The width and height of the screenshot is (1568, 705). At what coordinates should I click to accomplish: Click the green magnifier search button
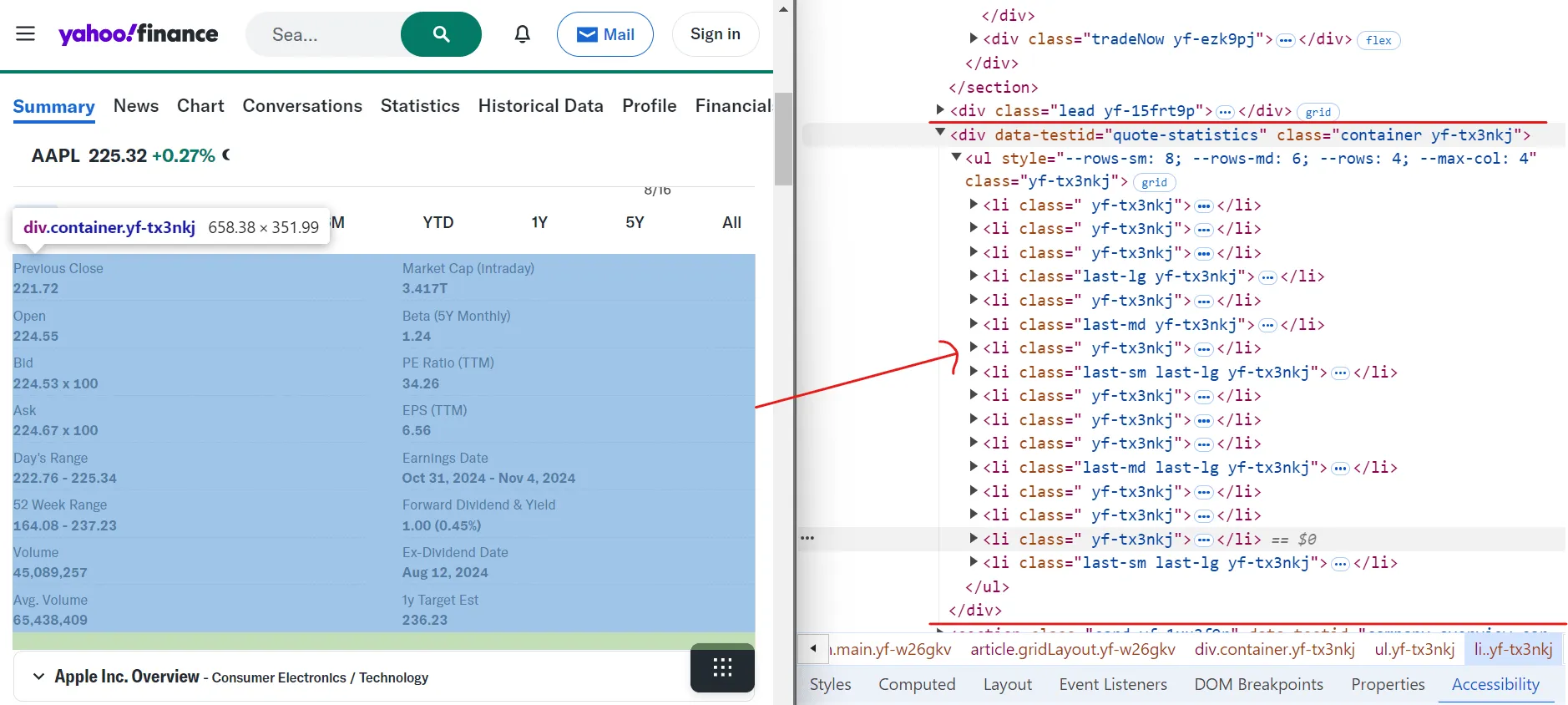tap(441, 34)
